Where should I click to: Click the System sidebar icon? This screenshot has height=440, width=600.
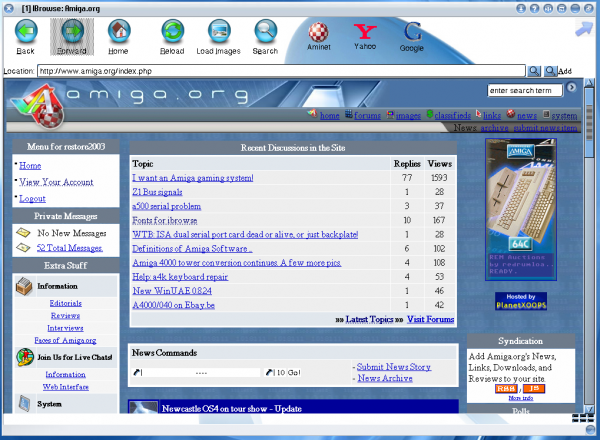(x=24, y=403)
